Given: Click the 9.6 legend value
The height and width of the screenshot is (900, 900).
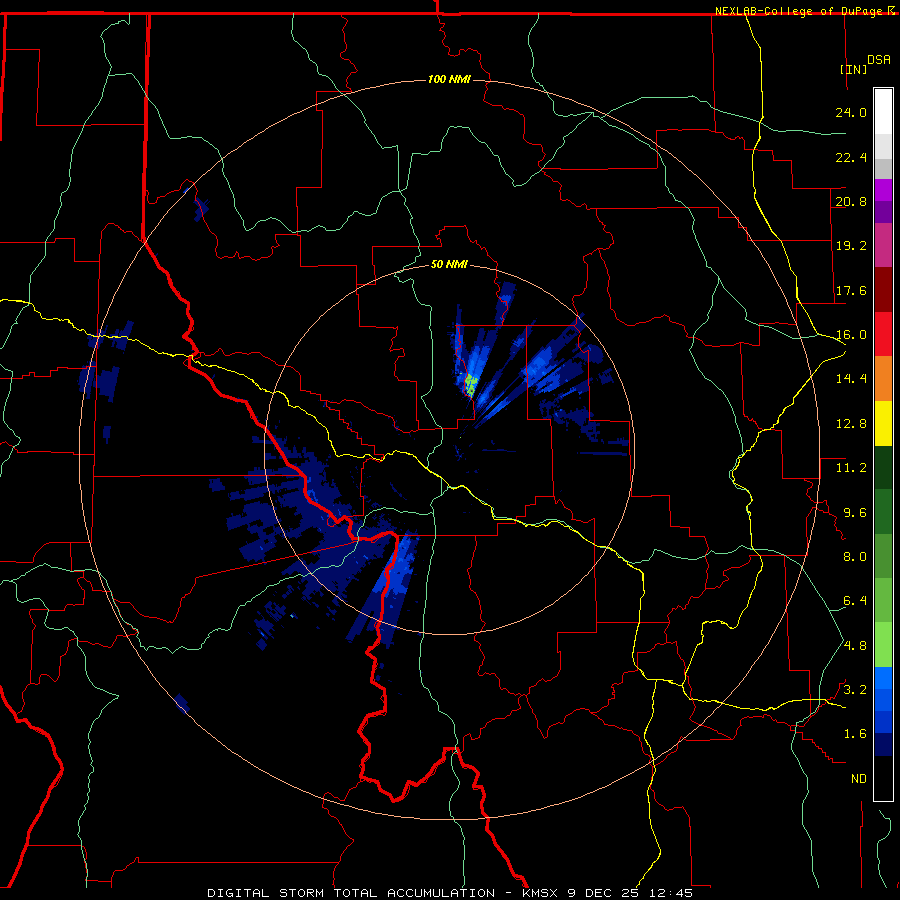Looking at the screenshot, I should coord(855,513).
